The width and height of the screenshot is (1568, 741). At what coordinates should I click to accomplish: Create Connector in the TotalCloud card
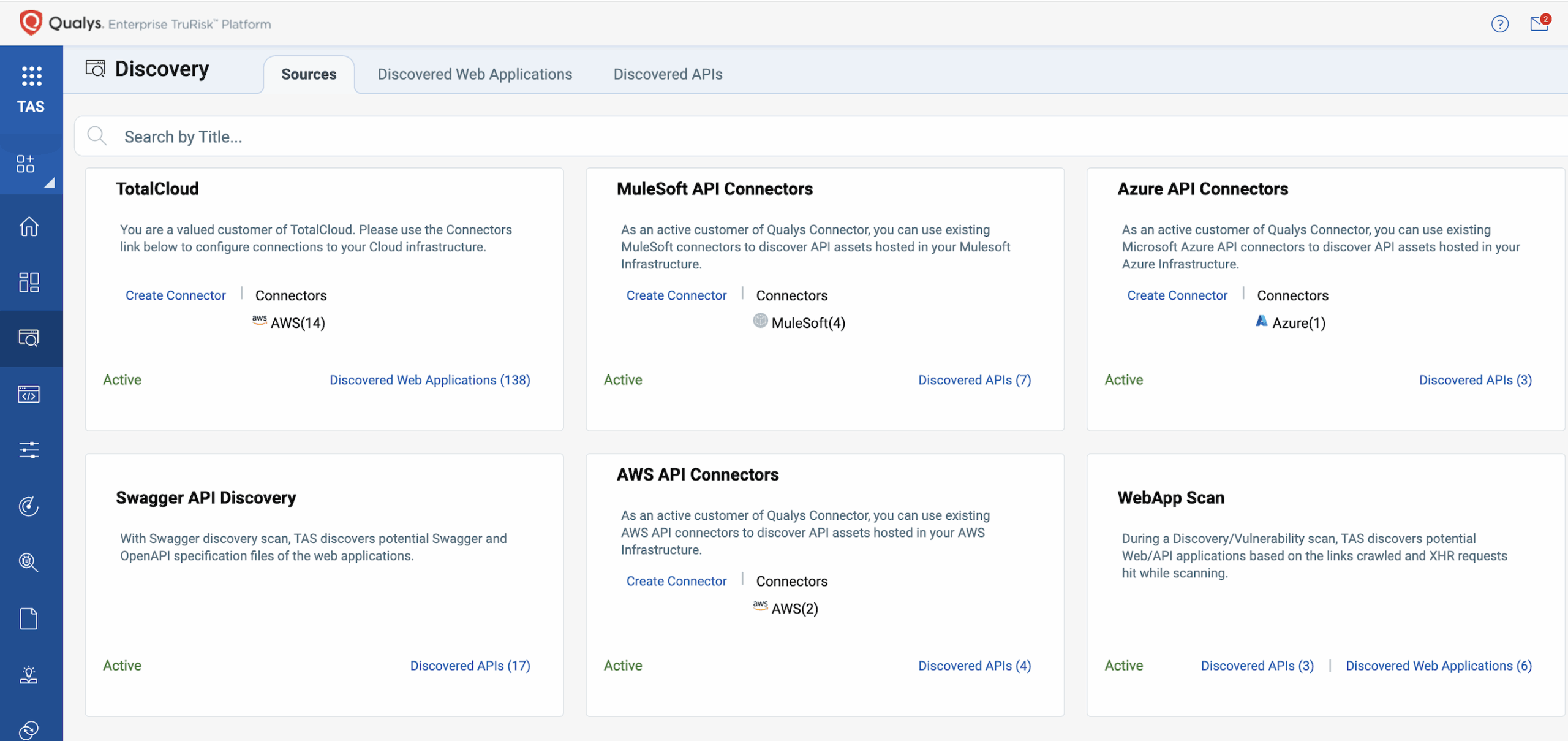175,295
